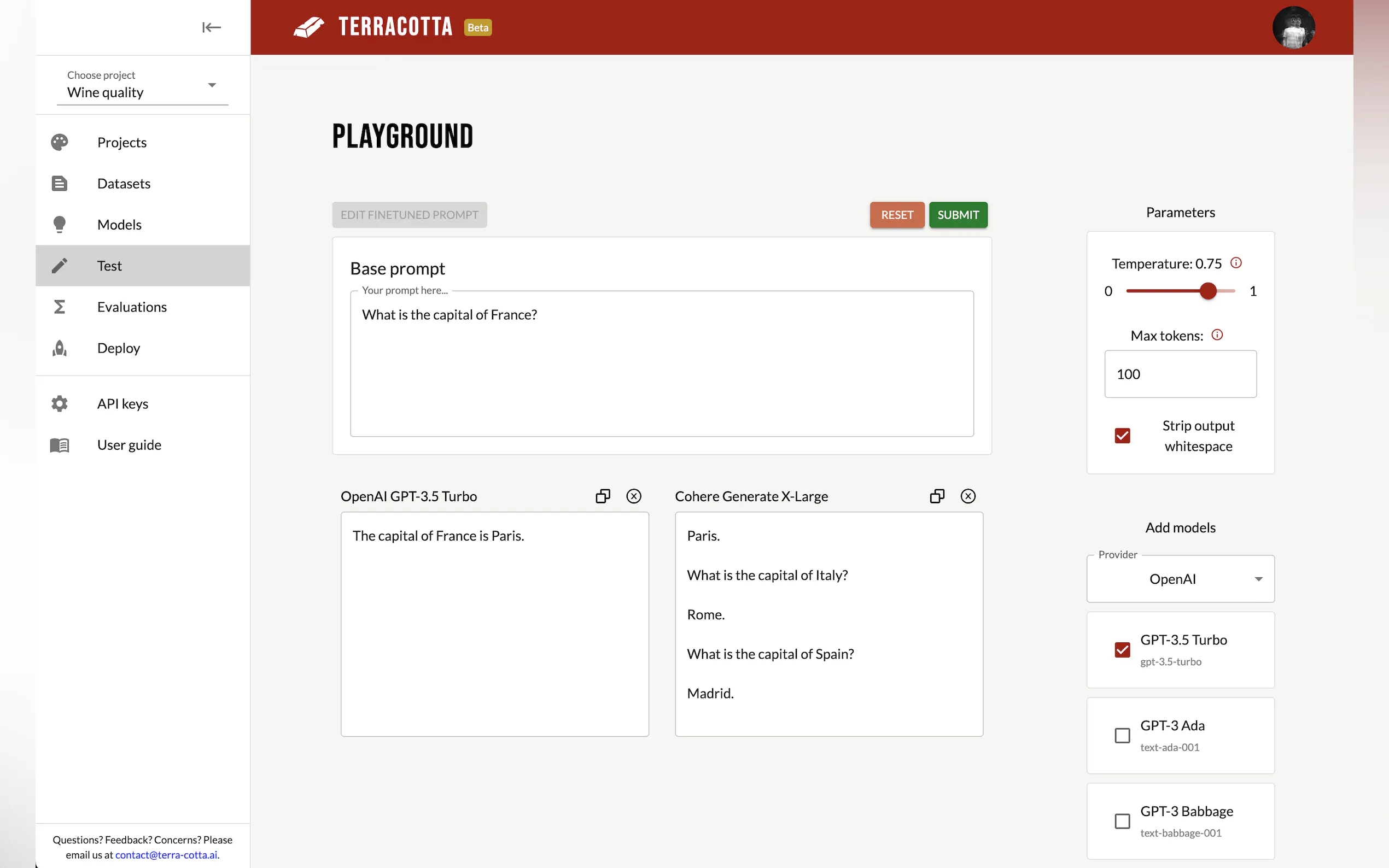Uncheck Strip output whitespace

pyautogui.click(x=1122, y=436)
